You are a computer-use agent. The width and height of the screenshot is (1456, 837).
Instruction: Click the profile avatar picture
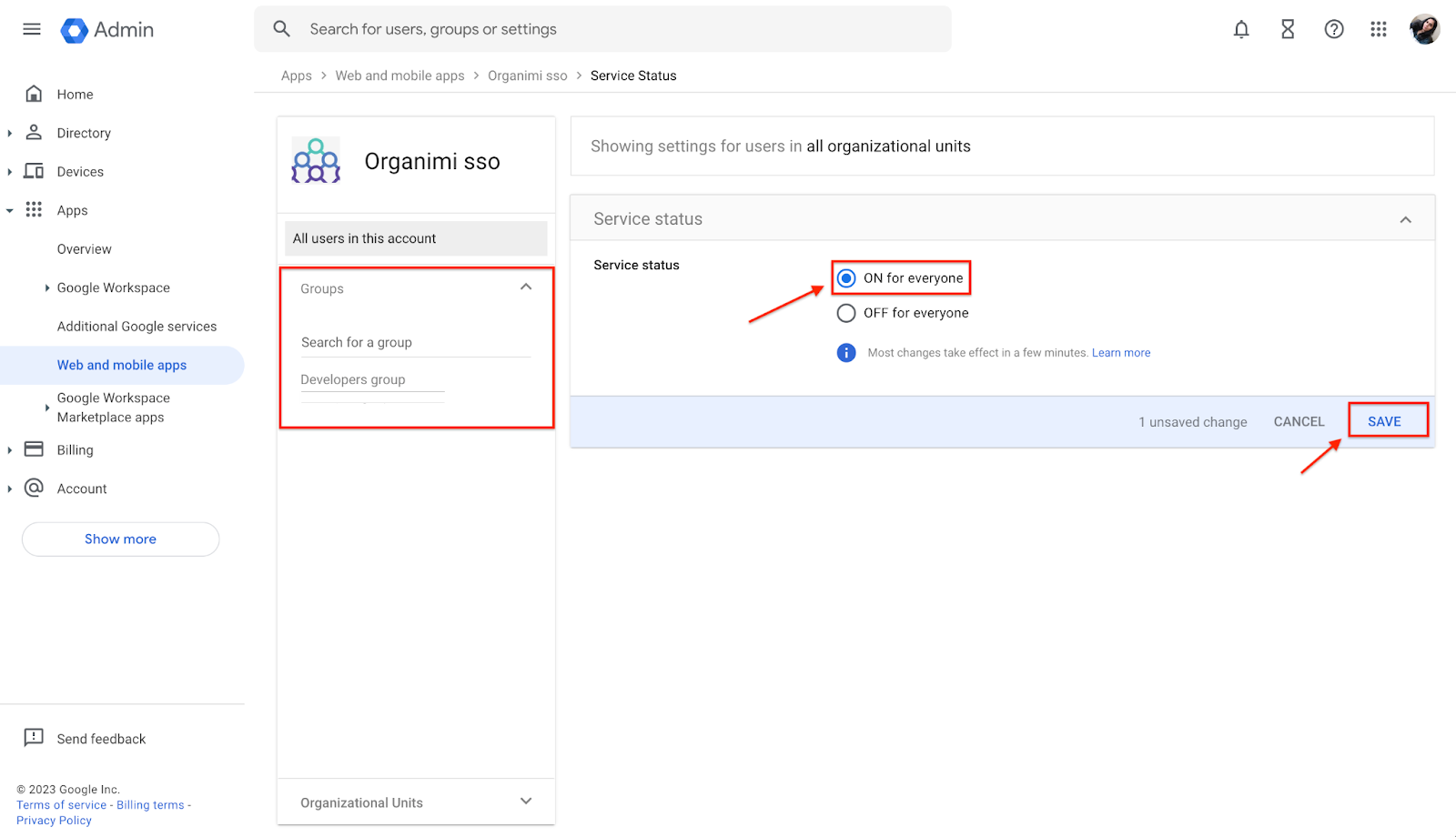(x=1424, y=28)
